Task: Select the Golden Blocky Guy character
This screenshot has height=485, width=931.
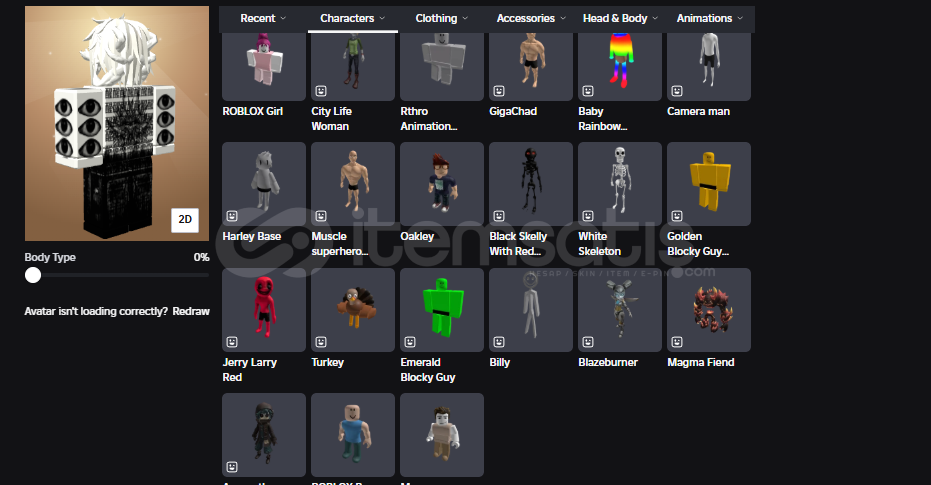Action: pyautogui.click(x=709, y=184)
